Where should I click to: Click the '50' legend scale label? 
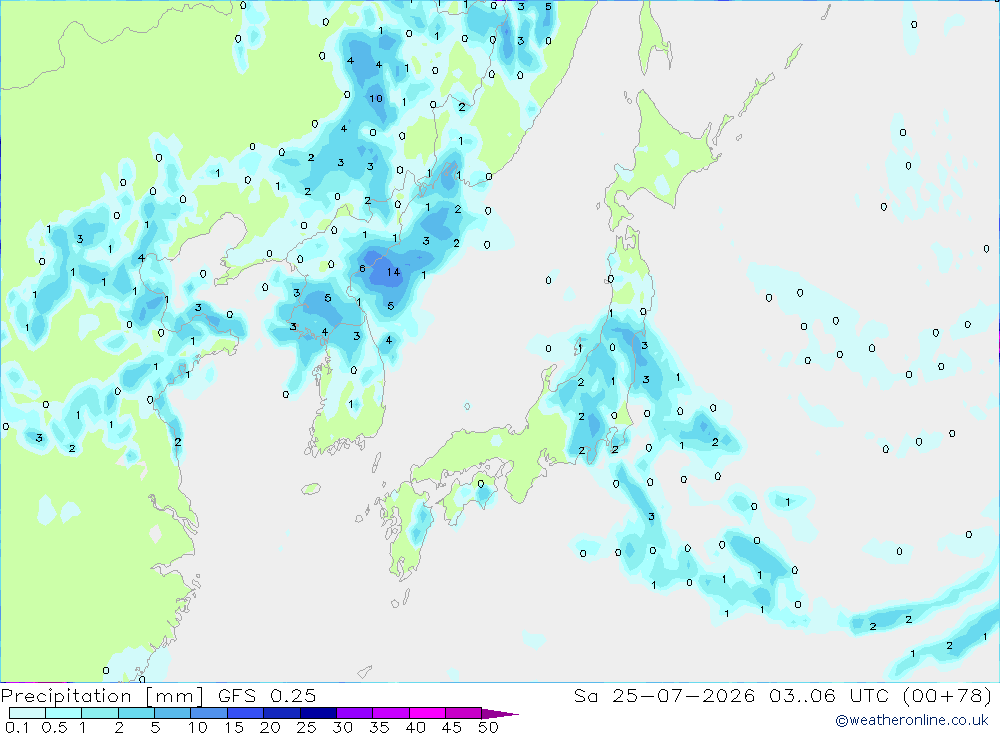click(489, 727)
